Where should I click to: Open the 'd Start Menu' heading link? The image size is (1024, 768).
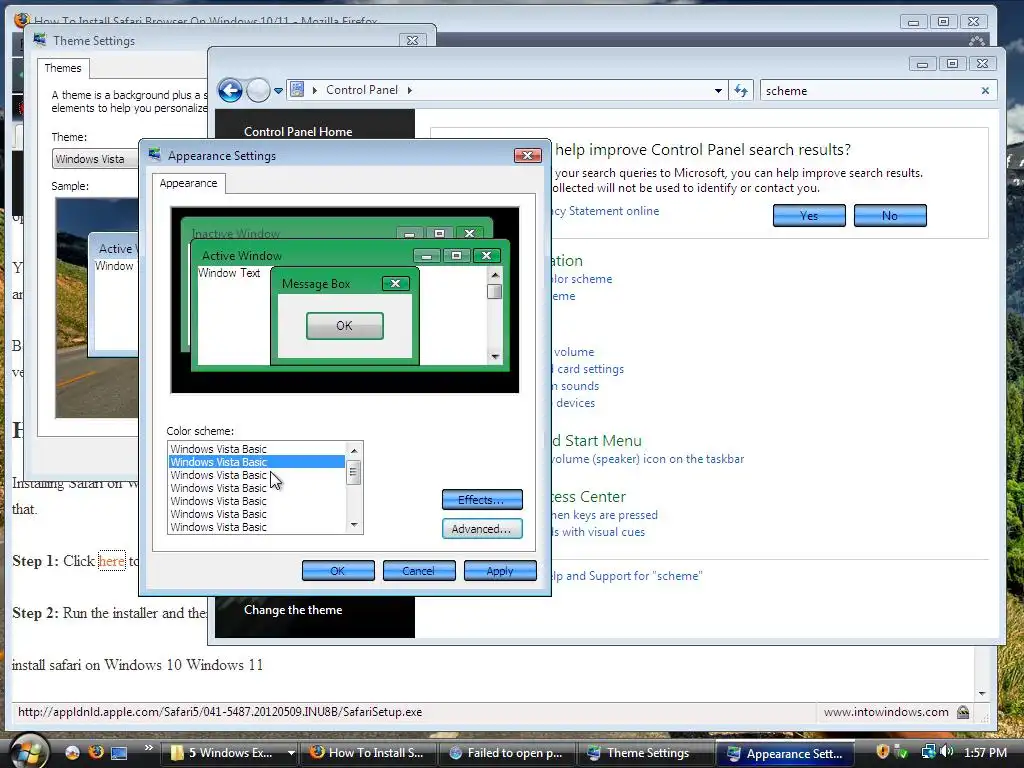tap(597, 441)
